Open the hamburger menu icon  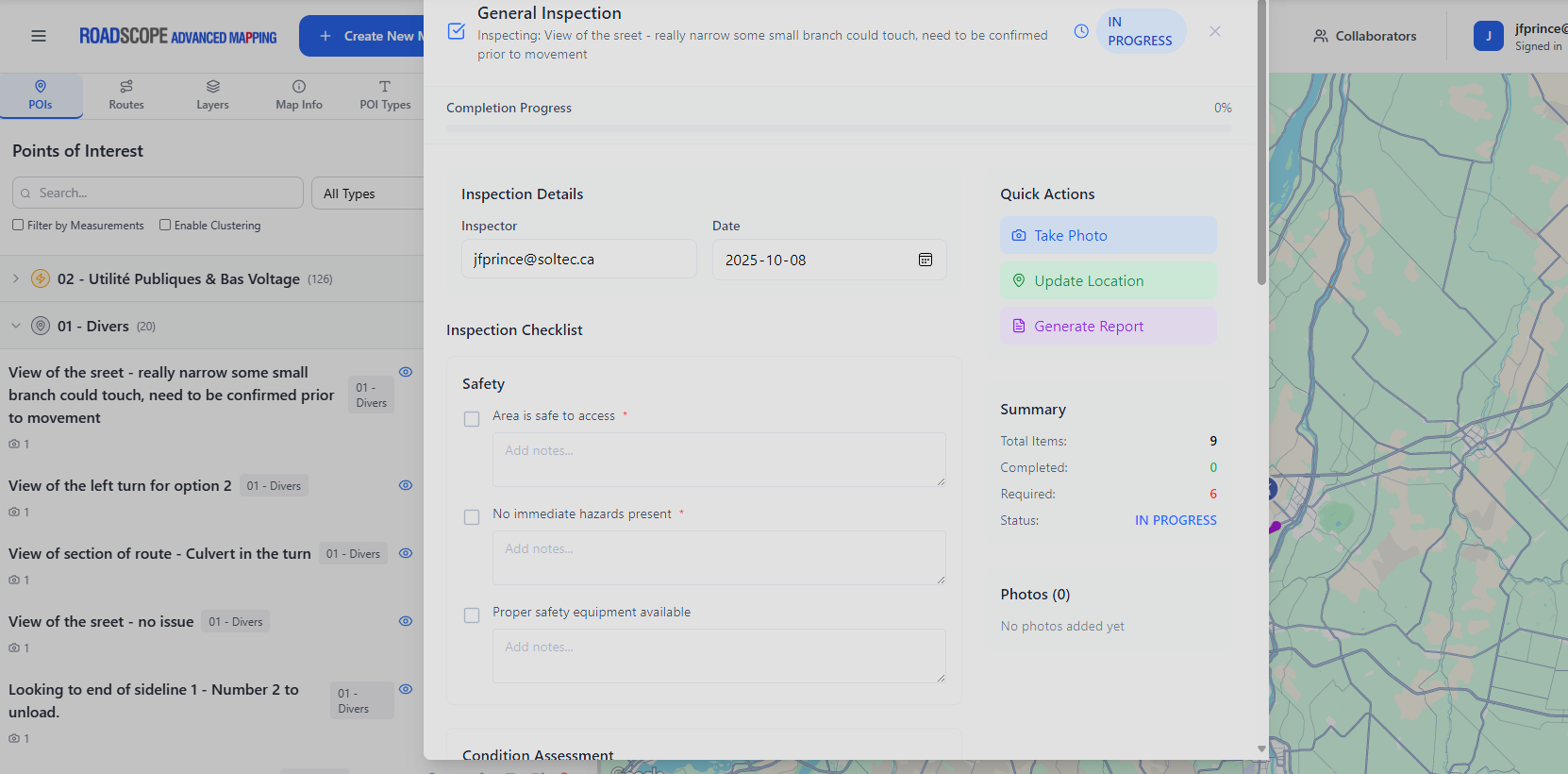[39, 36]
